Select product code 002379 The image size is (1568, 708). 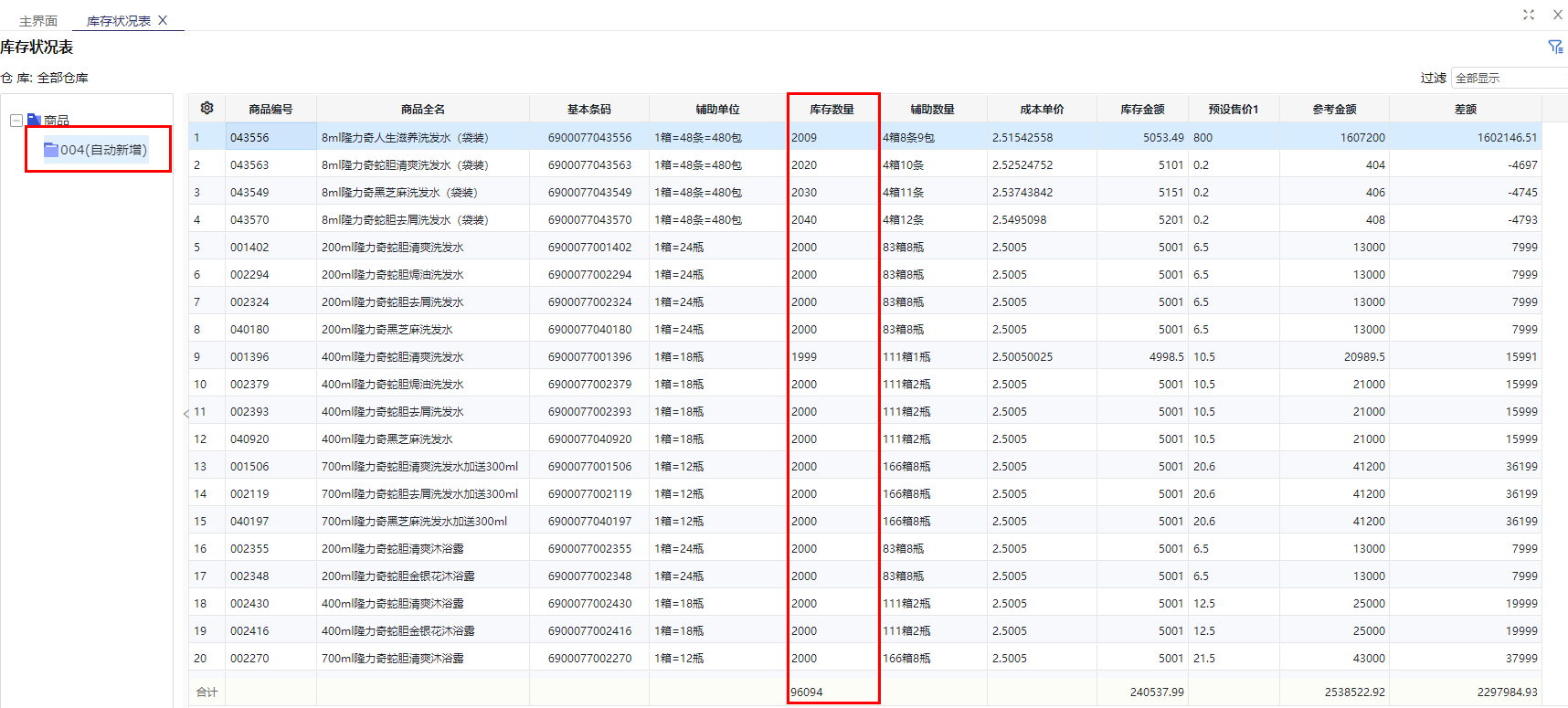(249, 384)
